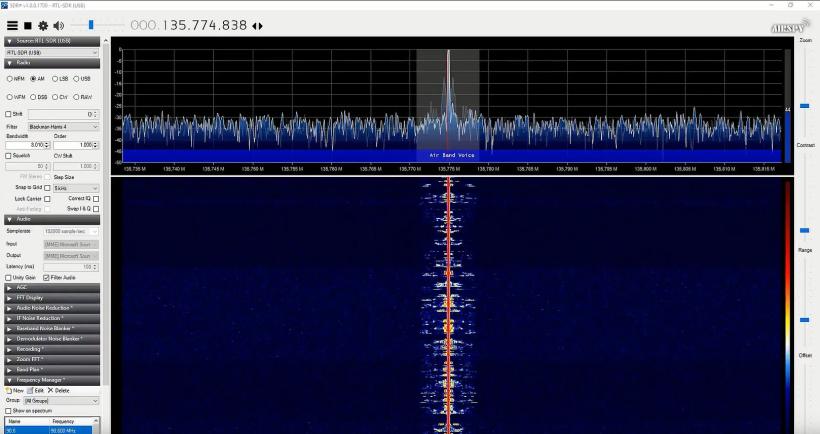Expand the Baseband Noise Blanker panel
Image resolution: width=820 pixels, height=434 pixels.
click(52, 329)
